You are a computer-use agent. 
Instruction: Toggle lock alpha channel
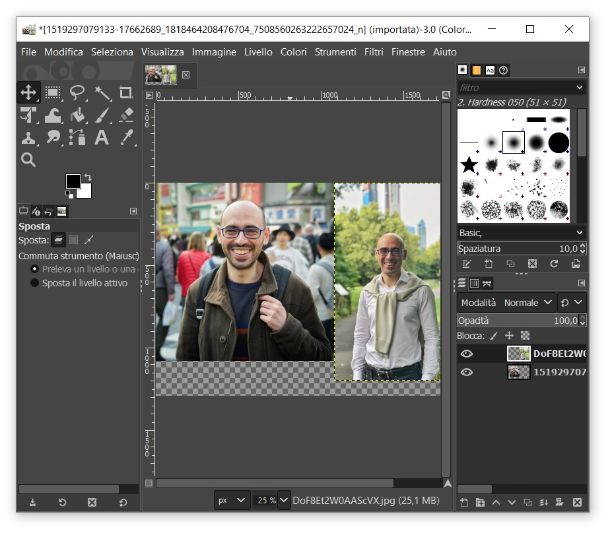[525, 336]
